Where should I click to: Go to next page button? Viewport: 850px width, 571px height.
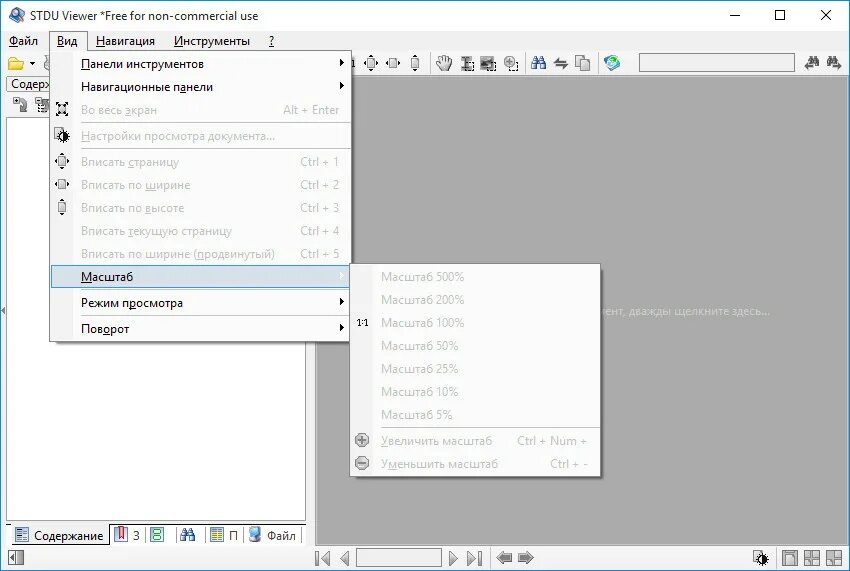(453, 558)
